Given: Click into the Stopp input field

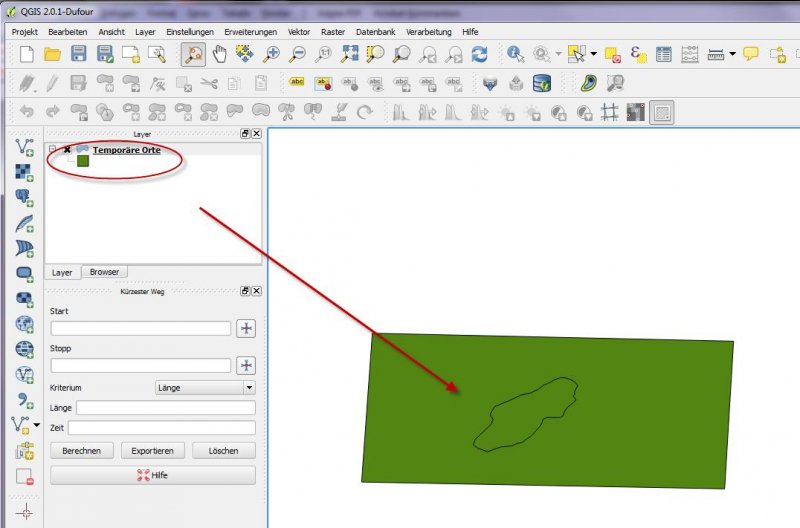Looking at the screenshot, I should 140,365.
